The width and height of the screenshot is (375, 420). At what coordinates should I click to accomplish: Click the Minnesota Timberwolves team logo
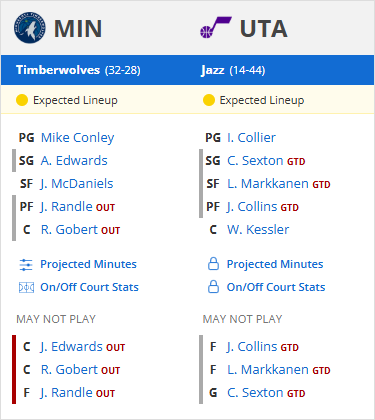tap(29, 28)
